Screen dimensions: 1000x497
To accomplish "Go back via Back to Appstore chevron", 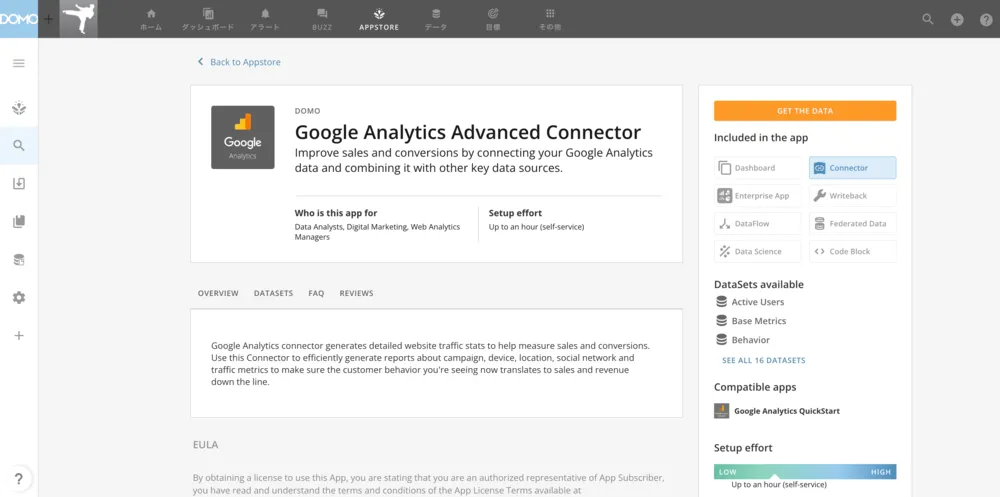I will click(200, 62).
